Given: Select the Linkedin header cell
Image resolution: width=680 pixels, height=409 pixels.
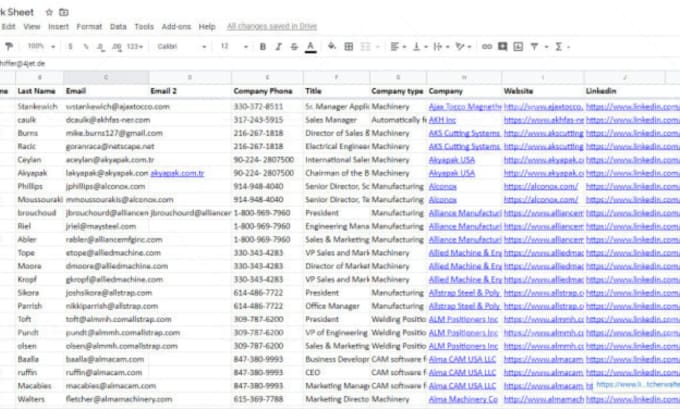Looking at the screenshot, I should click(624, 91).
